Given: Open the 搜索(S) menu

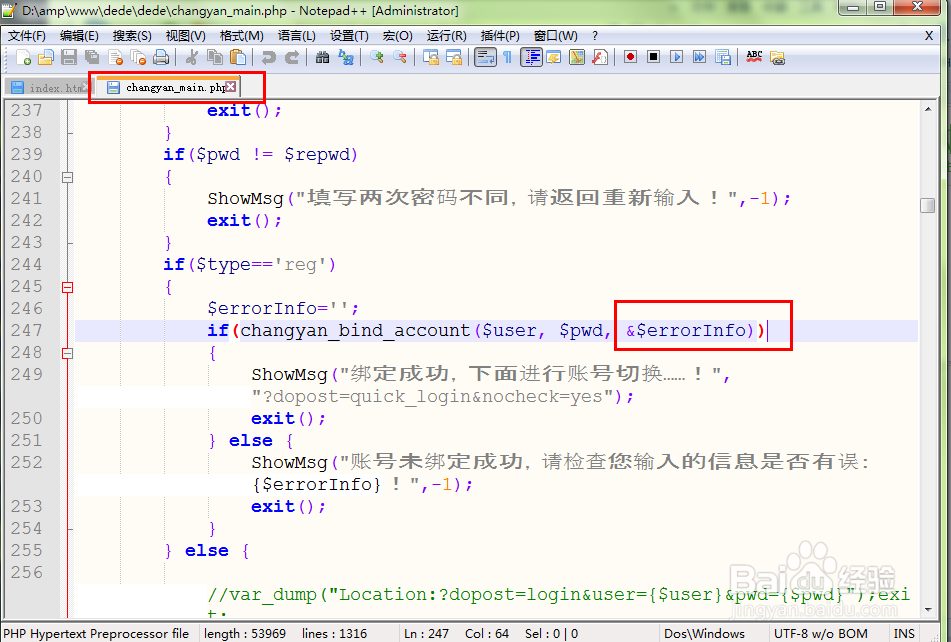Looking at the screenshot, I should pyautogui.click(x=132, y=36).
